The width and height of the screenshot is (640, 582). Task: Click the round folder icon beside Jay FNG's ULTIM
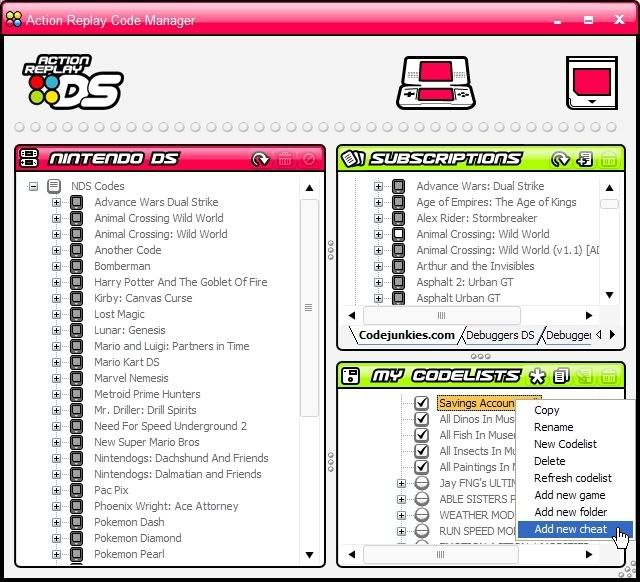click(422, 483)
